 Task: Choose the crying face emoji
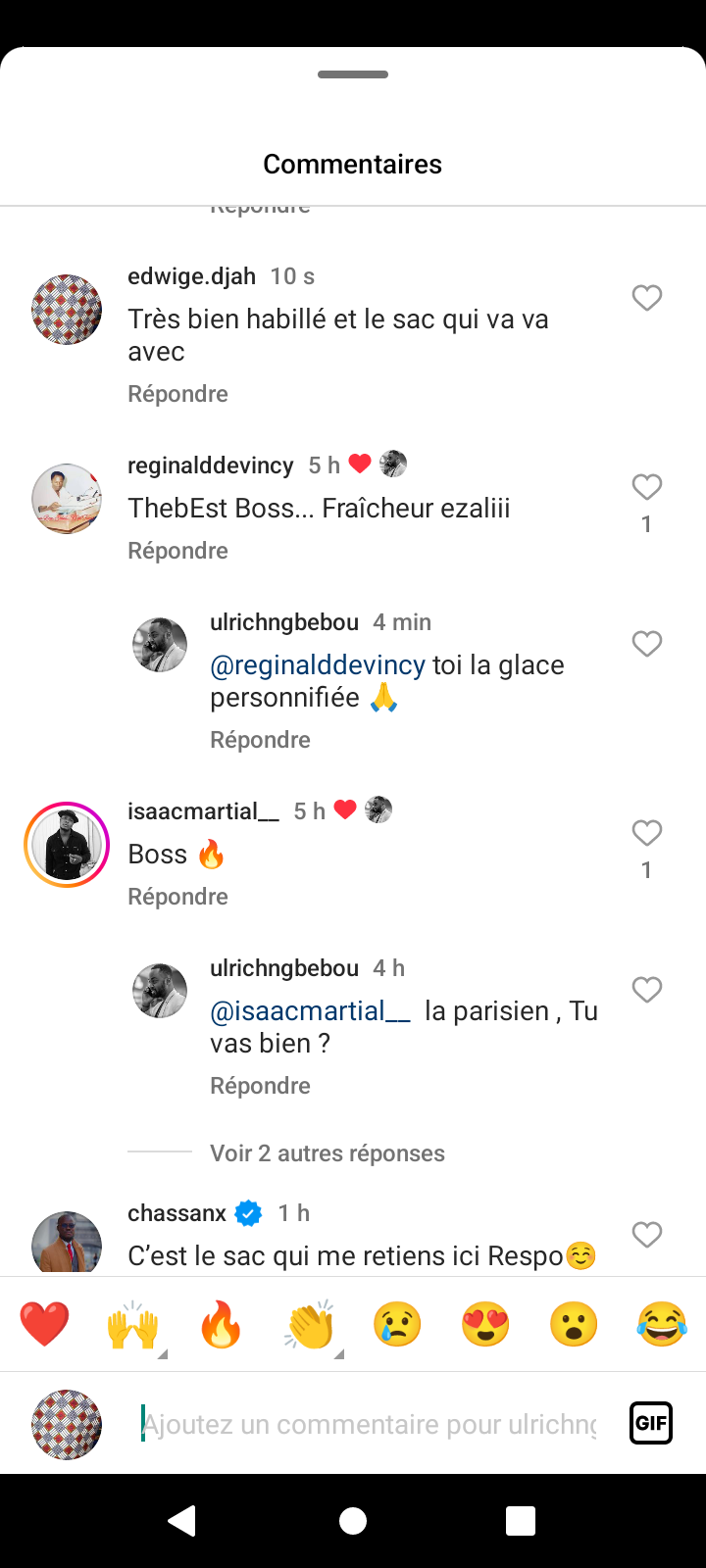pyautogui.click(x=397, y=1325)
